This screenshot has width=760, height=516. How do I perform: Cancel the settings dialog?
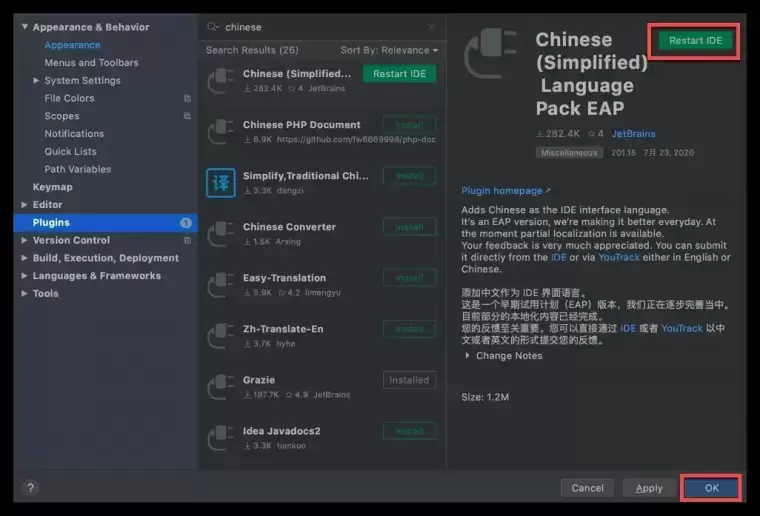(587, 488)
